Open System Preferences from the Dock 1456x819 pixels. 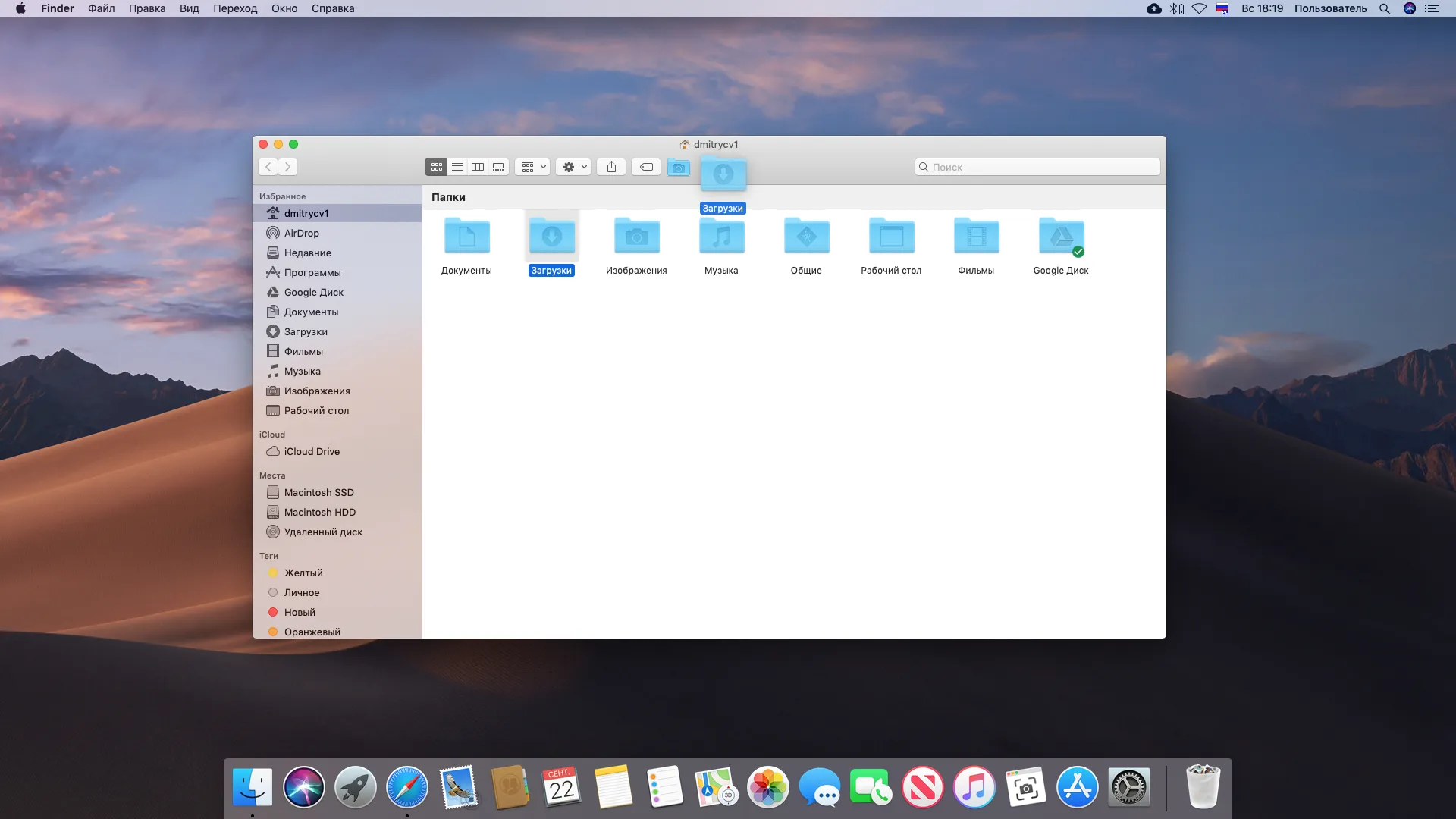pos(1128,787)
